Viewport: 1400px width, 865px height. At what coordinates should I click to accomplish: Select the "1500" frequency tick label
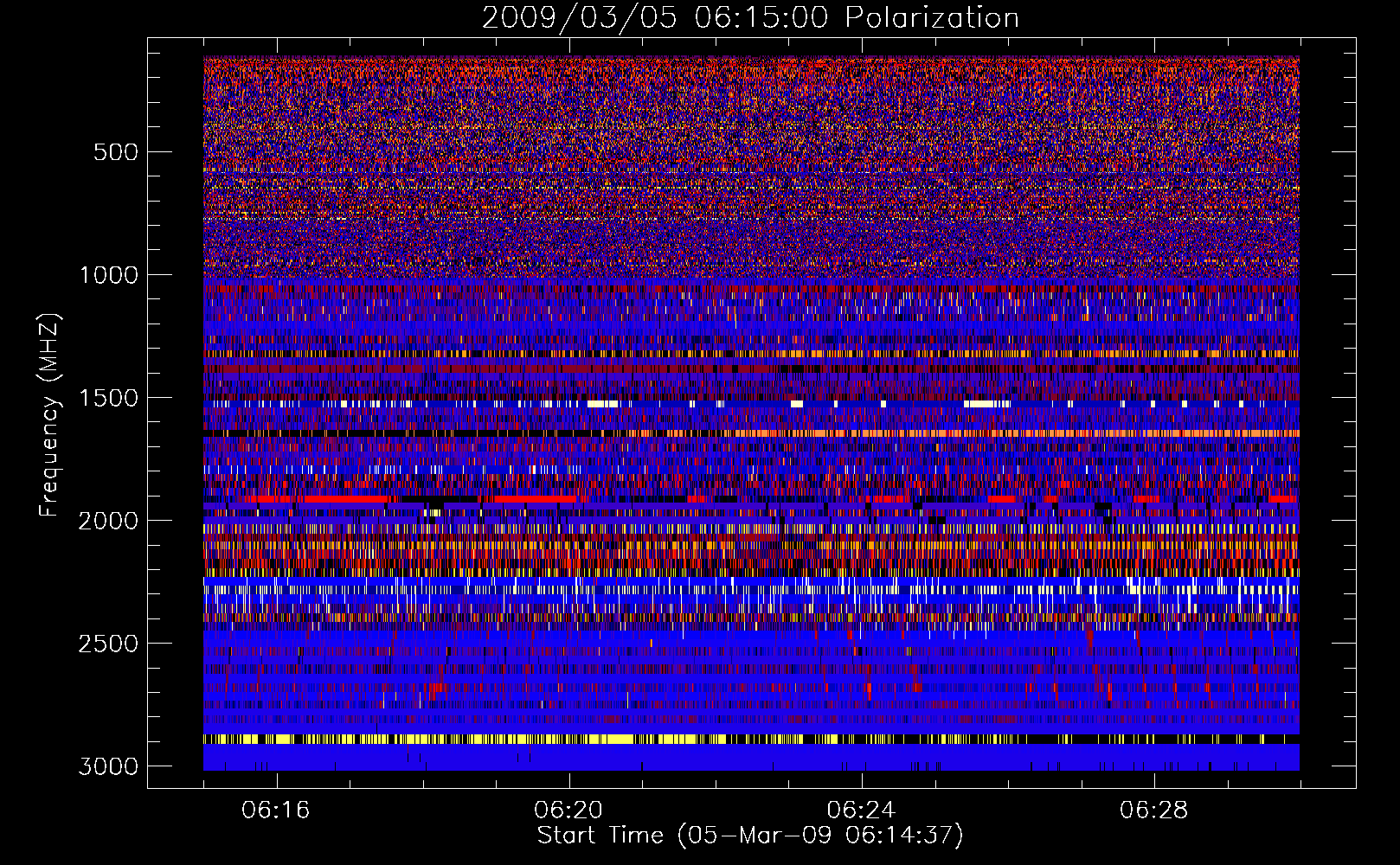pyautogui.click(x=108, y=398)
